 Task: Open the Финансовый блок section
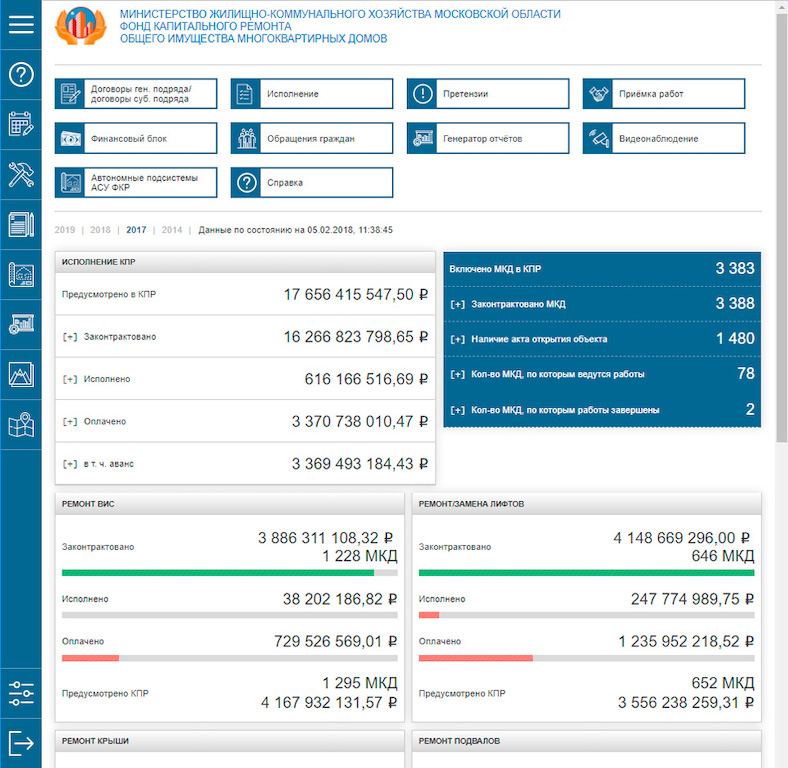click(x=136, y=138)
